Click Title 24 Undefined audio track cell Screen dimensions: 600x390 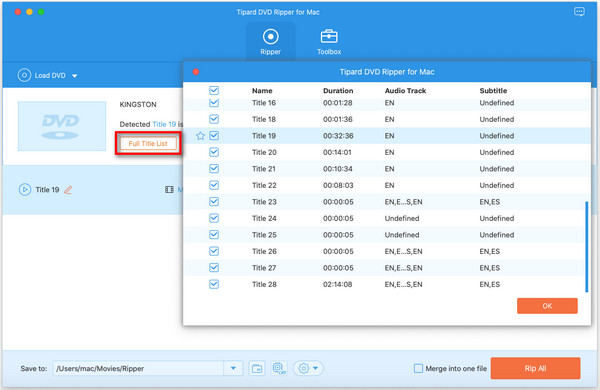(402, 218)
